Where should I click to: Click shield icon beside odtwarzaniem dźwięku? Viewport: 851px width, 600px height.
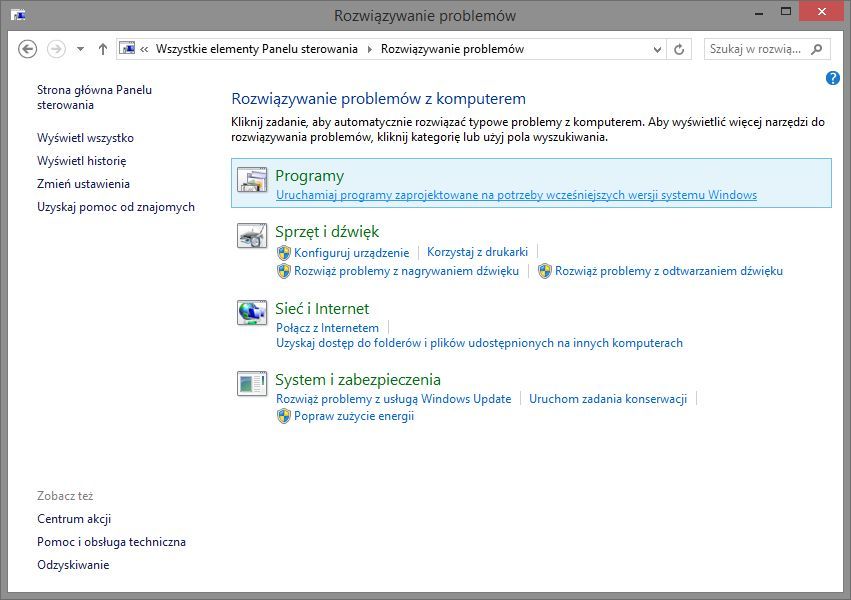[545, 271]
